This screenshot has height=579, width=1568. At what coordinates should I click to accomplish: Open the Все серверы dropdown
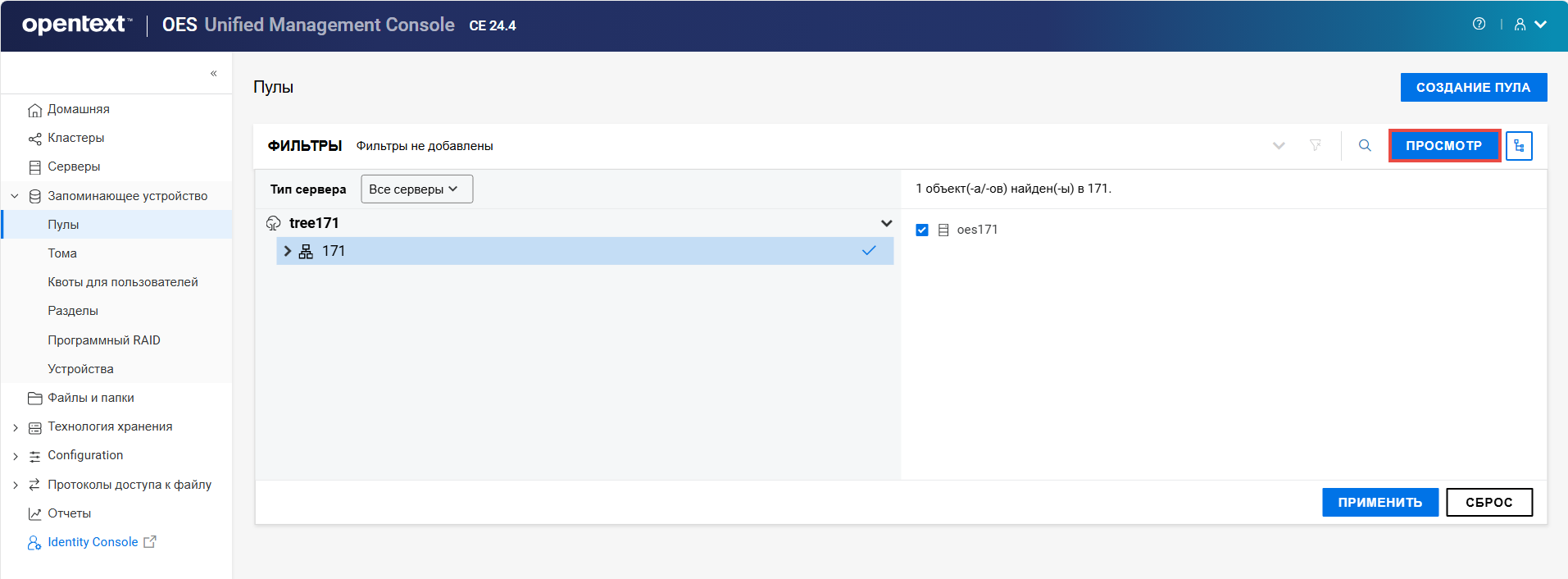(x=416, y=189)
